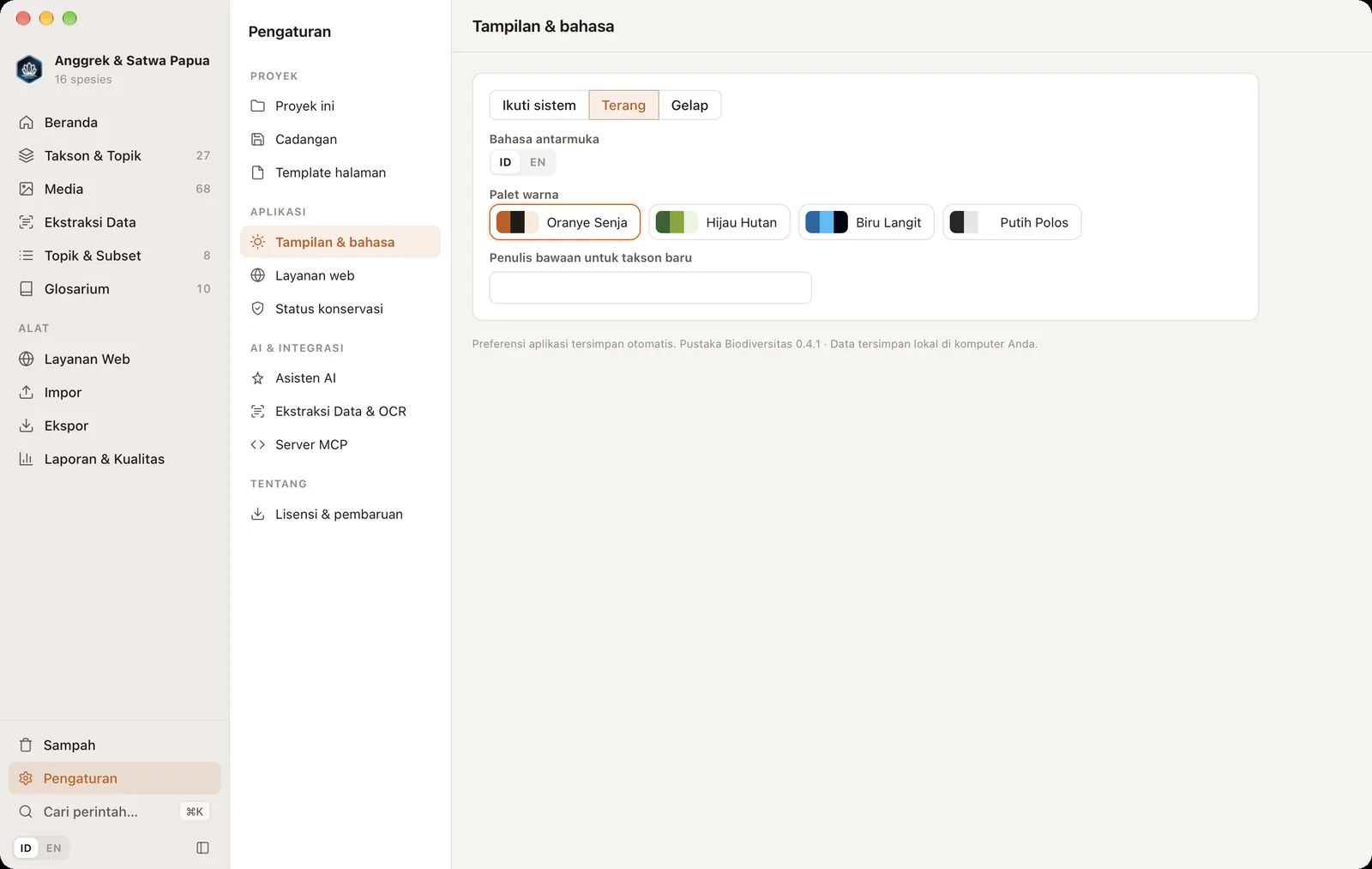This screenshot has height=869, width=1372.
Task: Open Cadangan settings page
Action: (x=340, y=140)
